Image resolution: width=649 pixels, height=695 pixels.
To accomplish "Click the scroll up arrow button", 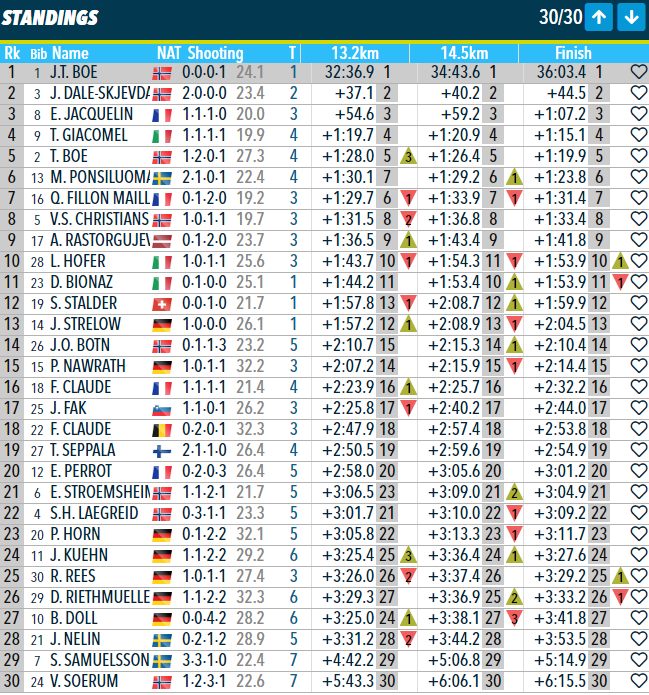I will (x=599, y=17).
